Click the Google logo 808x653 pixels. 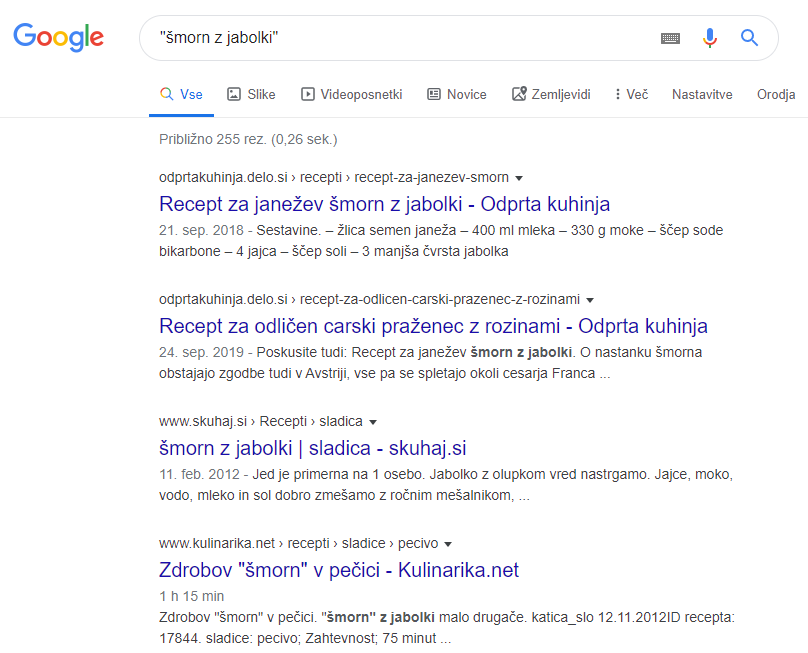click(58, 37)
